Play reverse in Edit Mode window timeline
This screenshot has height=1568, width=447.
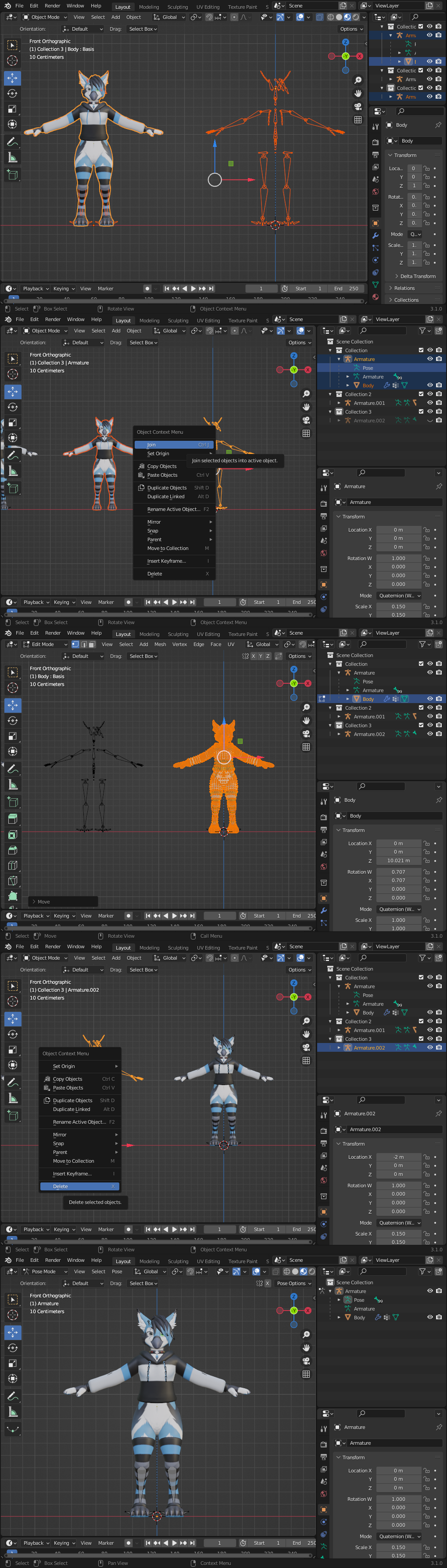(166, 915)
